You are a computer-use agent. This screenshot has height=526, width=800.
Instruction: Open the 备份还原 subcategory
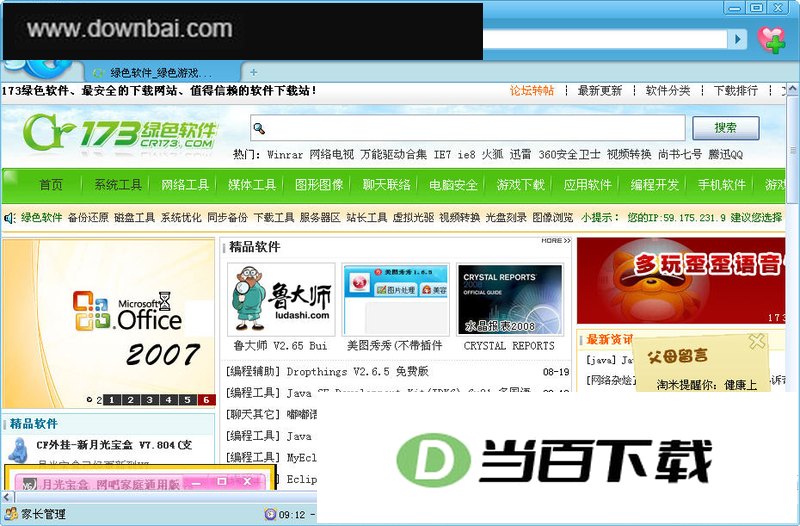[88, 218]
